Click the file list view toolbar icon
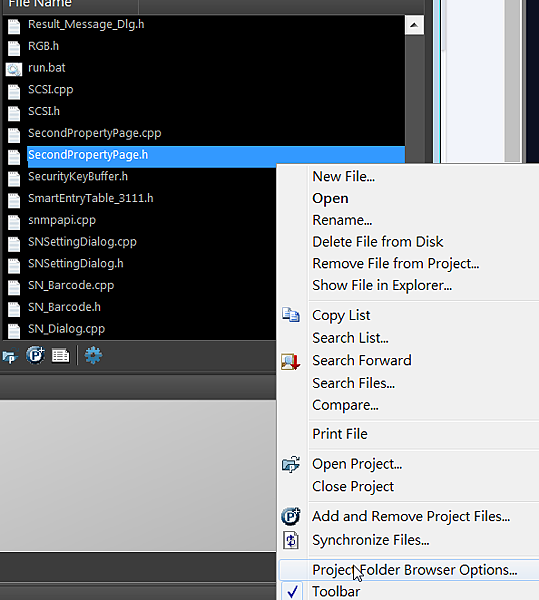 60,356
